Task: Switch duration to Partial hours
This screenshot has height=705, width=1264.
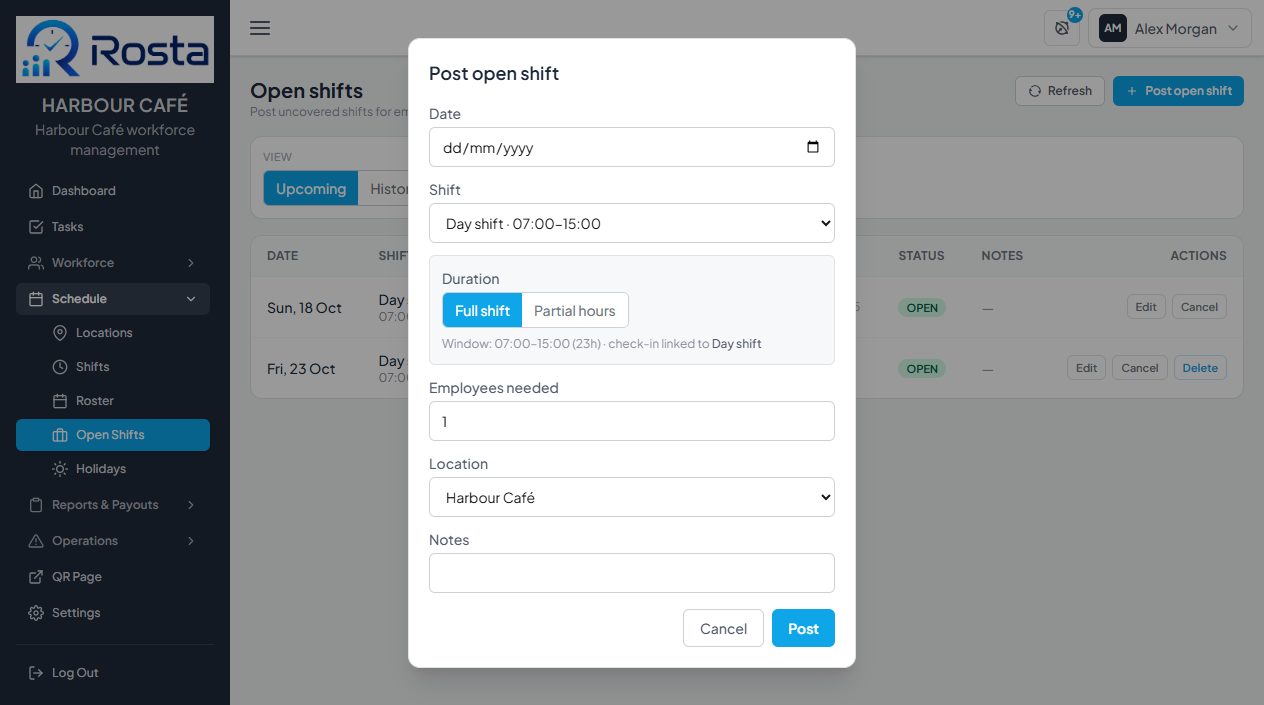Action: pos(575,310)
